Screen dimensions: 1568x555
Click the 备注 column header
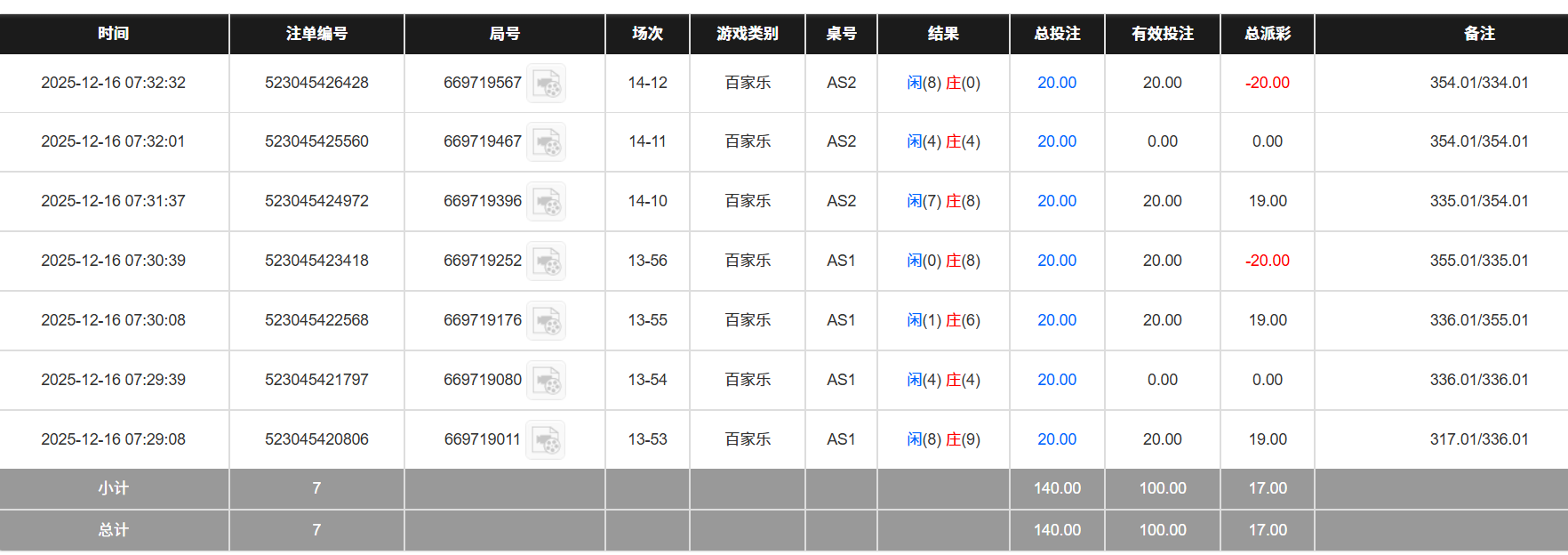[x=1479, y=34]
